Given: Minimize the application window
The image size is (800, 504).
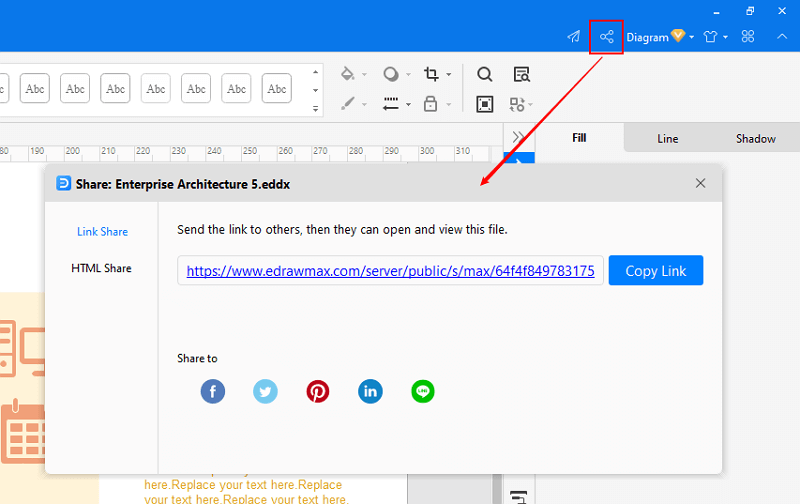Looking at the screenshot, I should click(x=716, y=11).
